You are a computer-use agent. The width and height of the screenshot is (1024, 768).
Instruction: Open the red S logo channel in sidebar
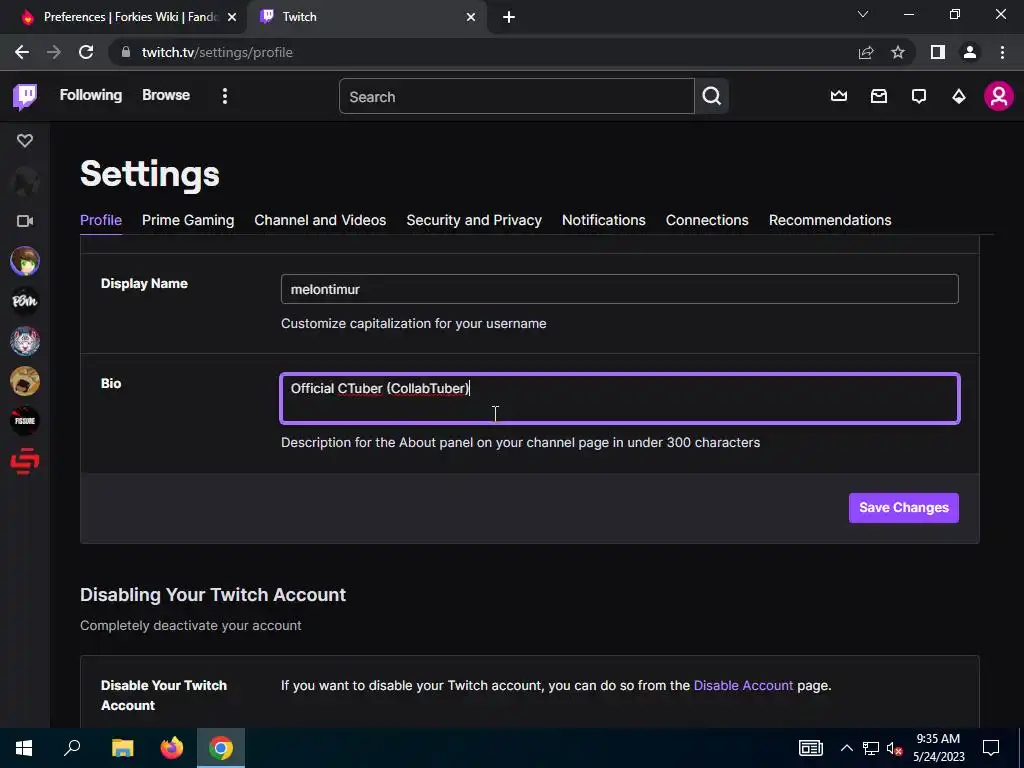pos(25,461)
